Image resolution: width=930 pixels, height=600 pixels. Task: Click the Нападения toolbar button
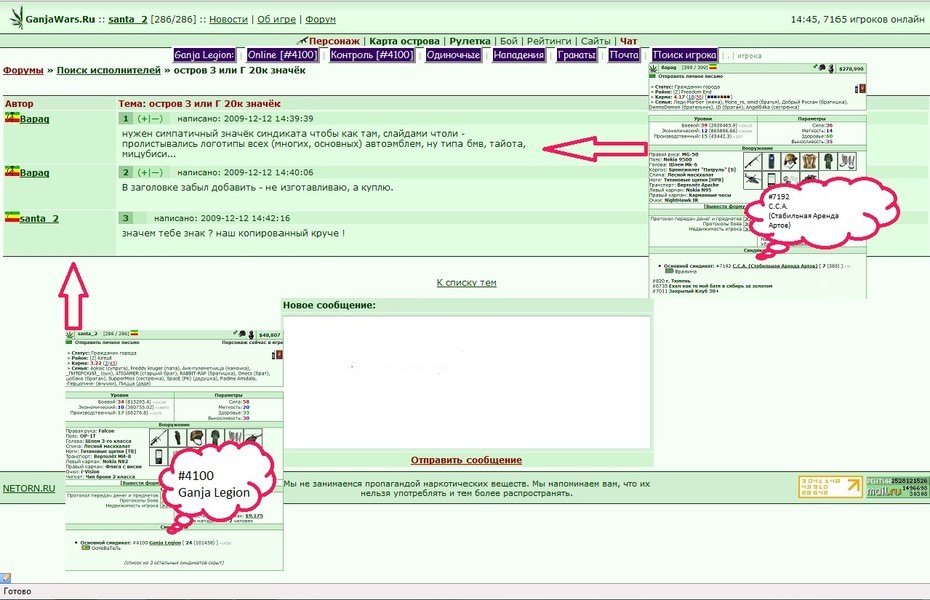point(518,55)
